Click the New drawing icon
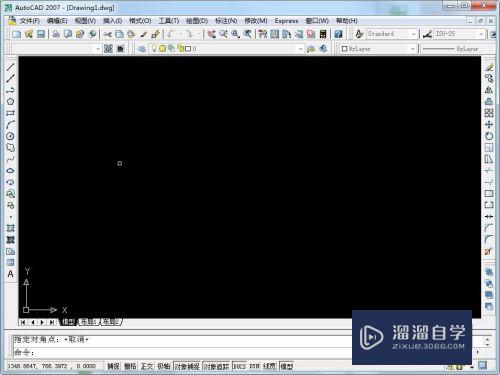This screenshot has height=375, width=500. coord(16,34)
